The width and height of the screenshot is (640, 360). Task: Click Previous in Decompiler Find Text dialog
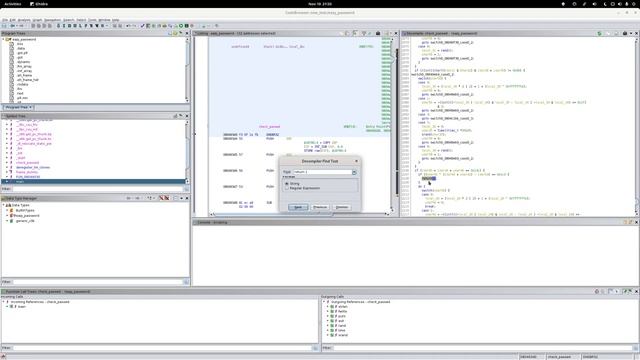pyautogui.click(x=320, y=207)
